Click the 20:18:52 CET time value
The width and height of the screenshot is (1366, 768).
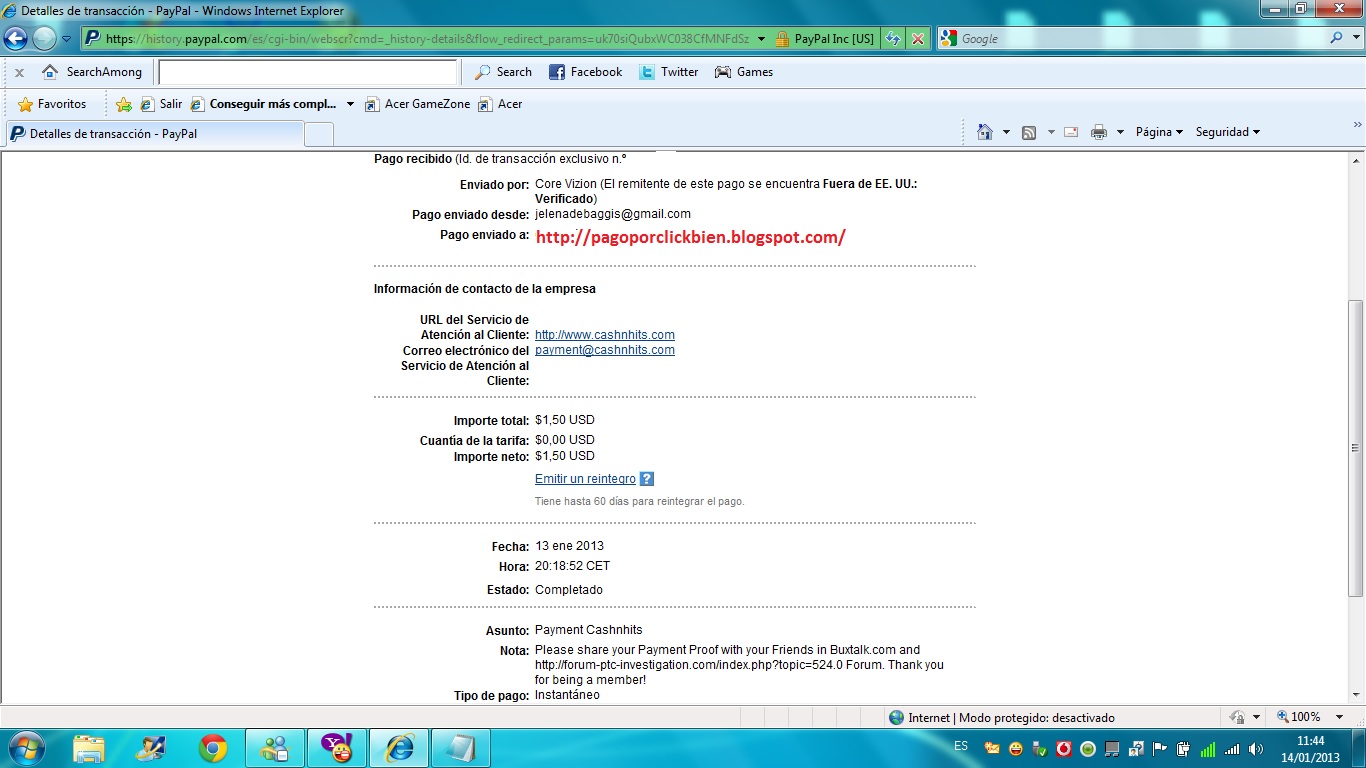tap(572, 566)
